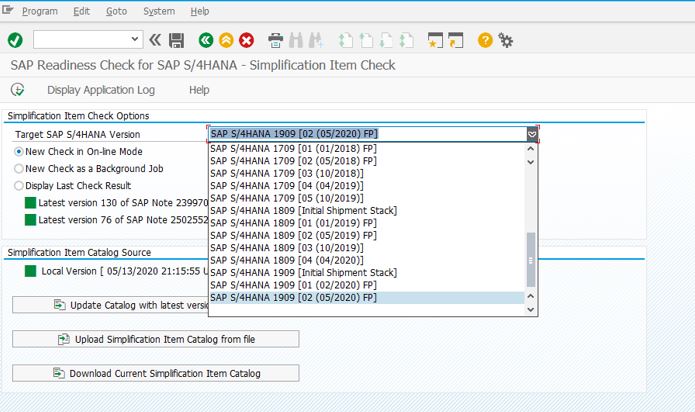
Task: Choose SAP S/4HANA 1709 [02 (05/2018) FP]
Action: pos(367,161)
